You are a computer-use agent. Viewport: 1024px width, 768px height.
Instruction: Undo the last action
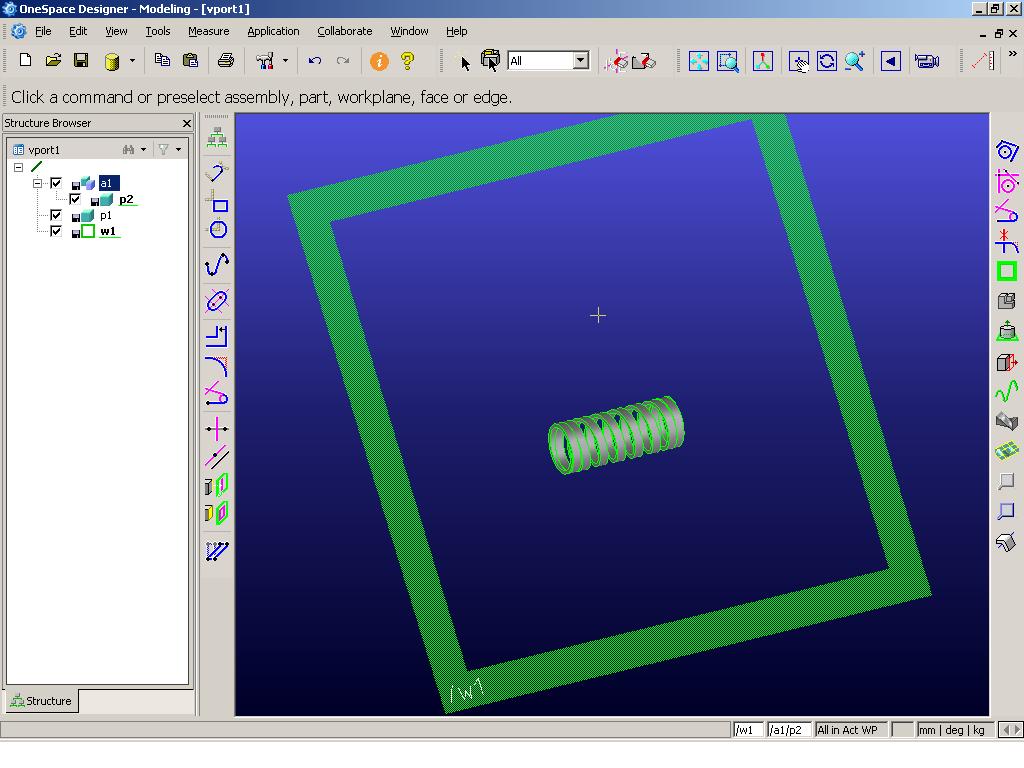[315, 61]
